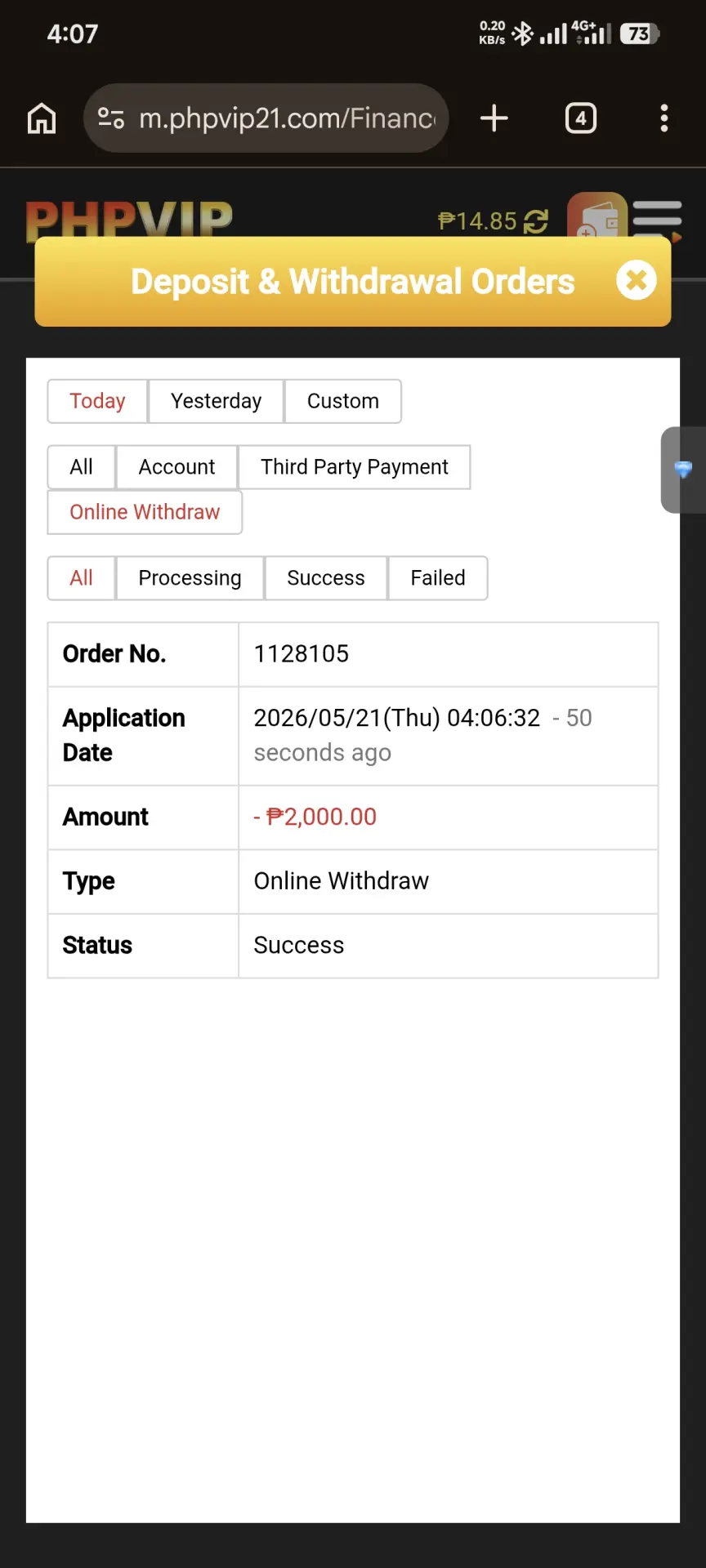Filter by Third Party Payment
Screen dimensions: 706x1568
(355, 467)
